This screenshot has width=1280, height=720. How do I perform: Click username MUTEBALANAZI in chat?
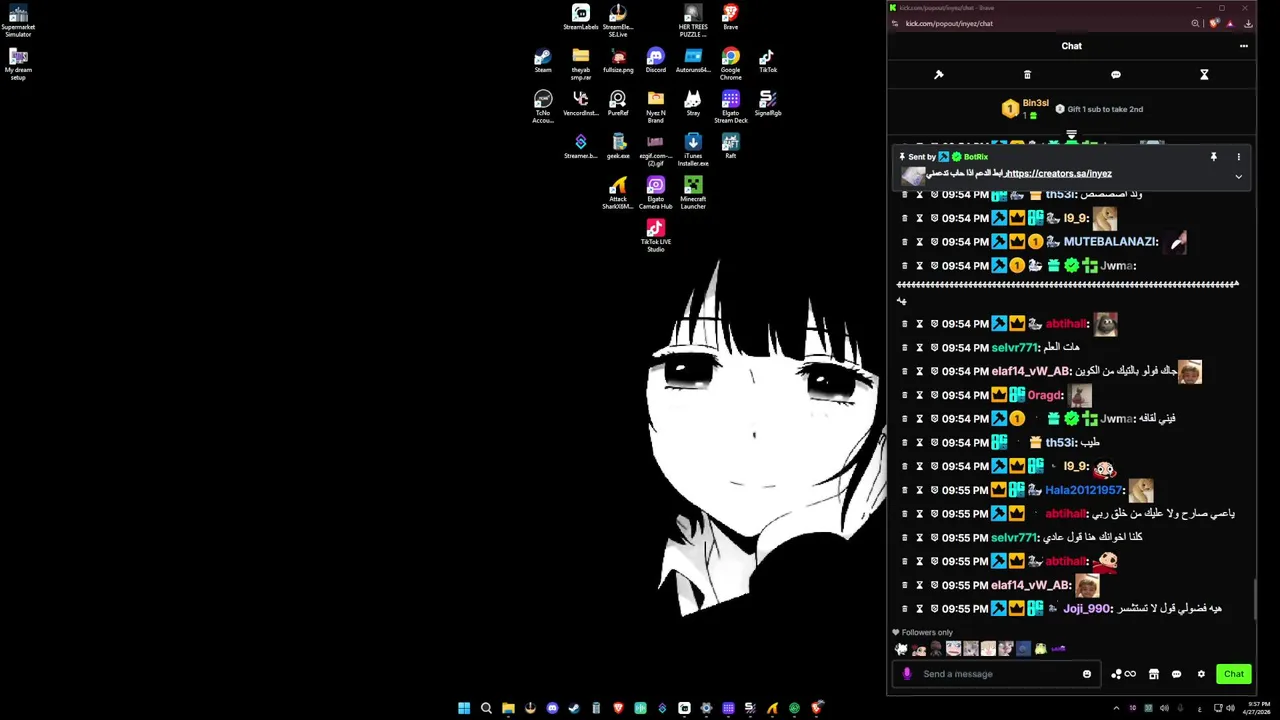pyautogui.click(x=1110, y=242)
